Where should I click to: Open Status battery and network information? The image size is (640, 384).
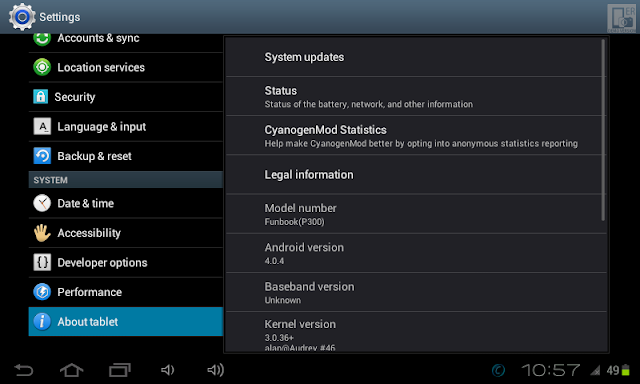416,96
